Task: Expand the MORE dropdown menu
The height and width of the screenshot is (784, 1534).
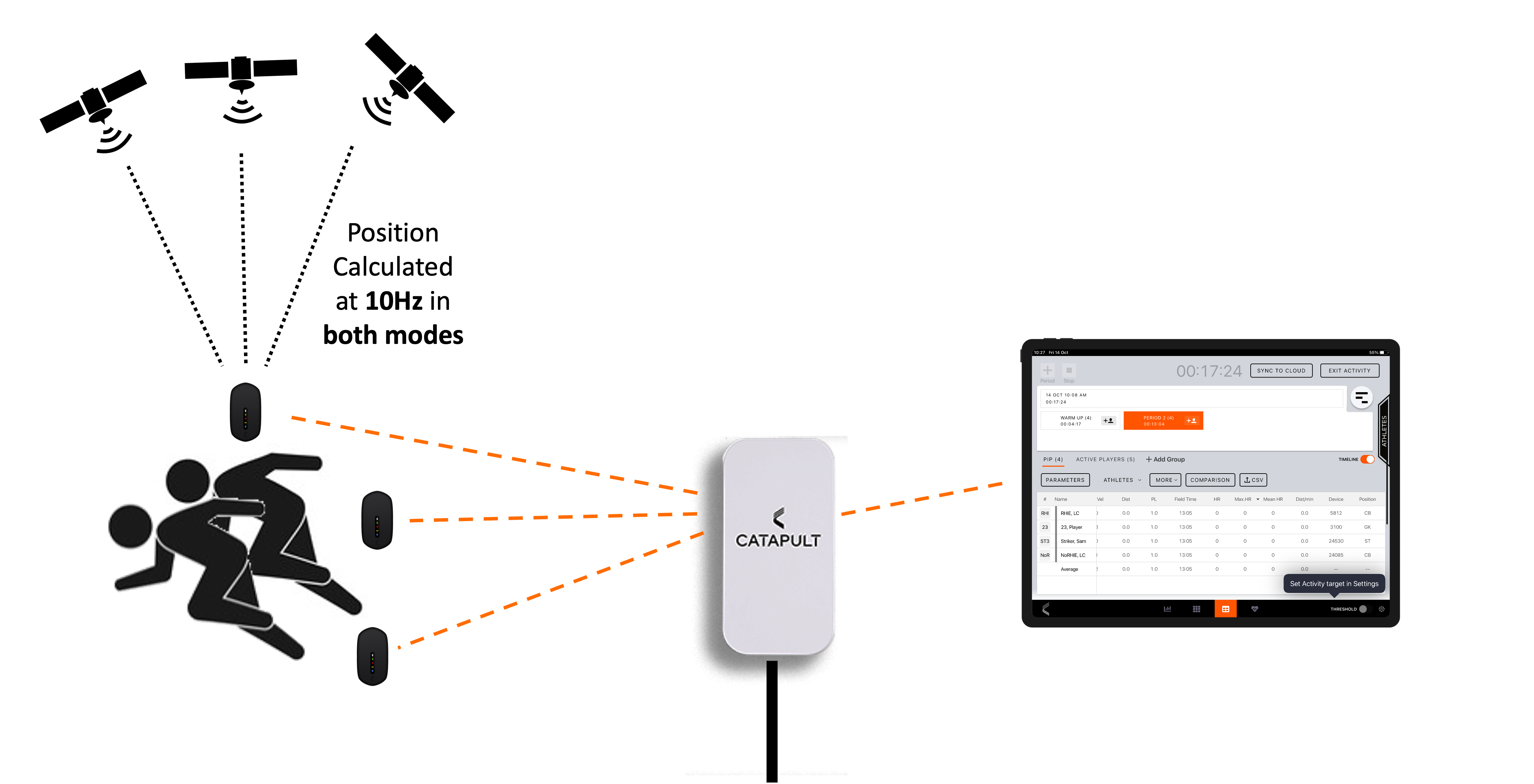Action: 1165,480
